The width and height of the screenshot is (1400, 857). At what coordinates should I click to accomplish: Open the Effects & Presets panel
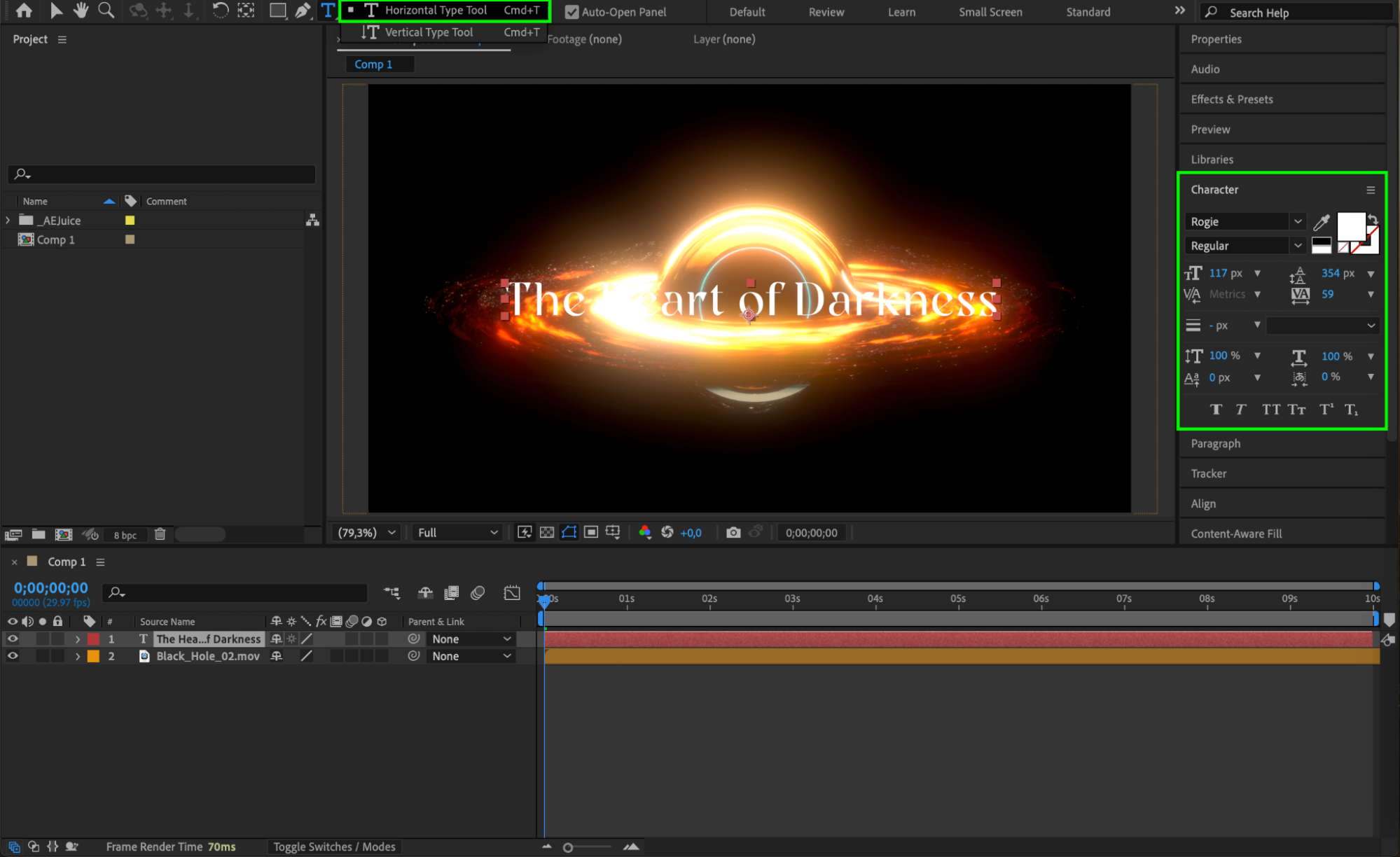pyautogui.click(x=1231, y=99)
